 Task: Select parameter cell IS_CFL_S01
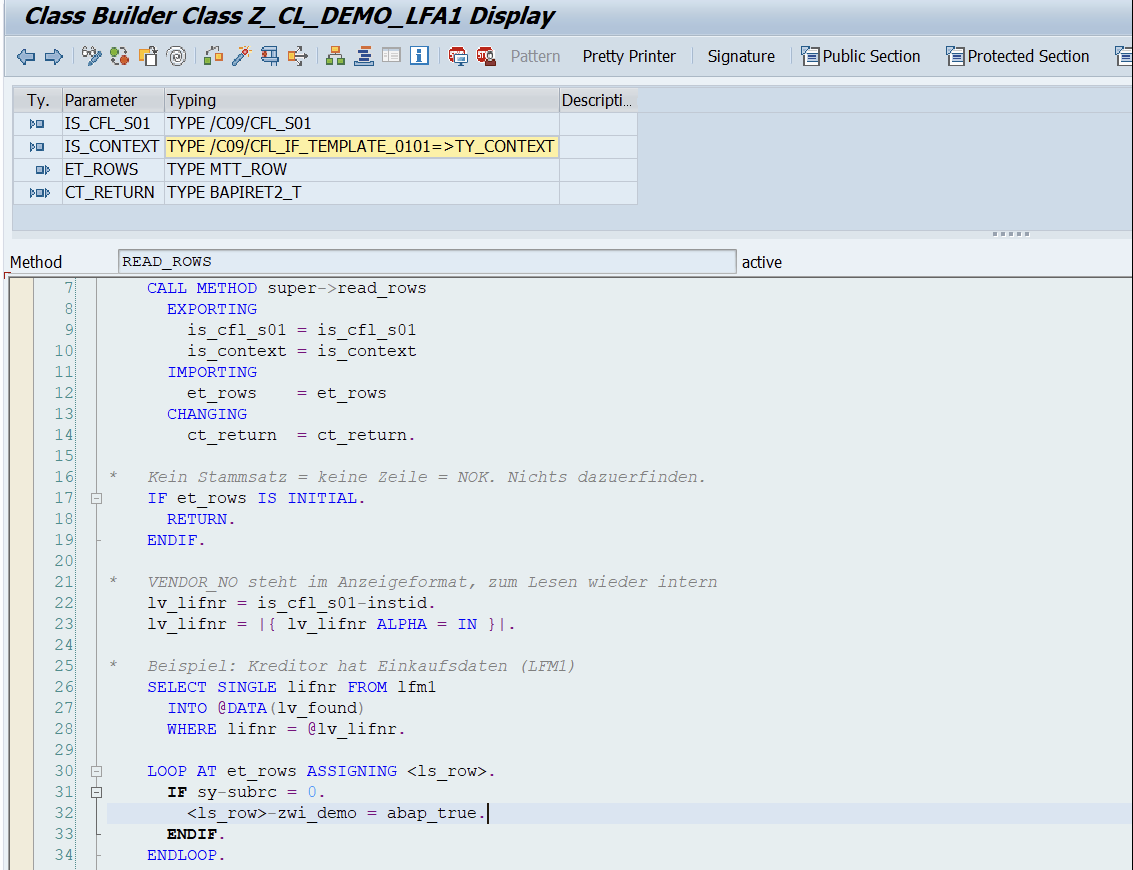(113, 124)
